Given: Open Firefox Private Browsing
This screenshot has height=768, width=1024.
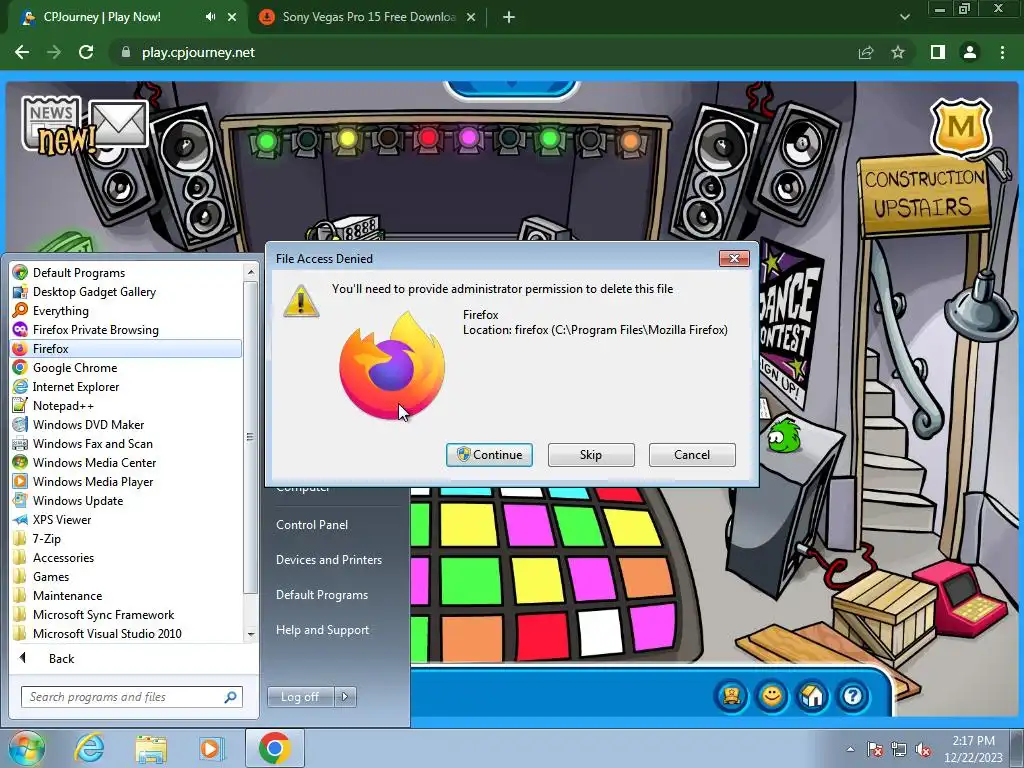Looking at the screenshot, I should 95,329.
